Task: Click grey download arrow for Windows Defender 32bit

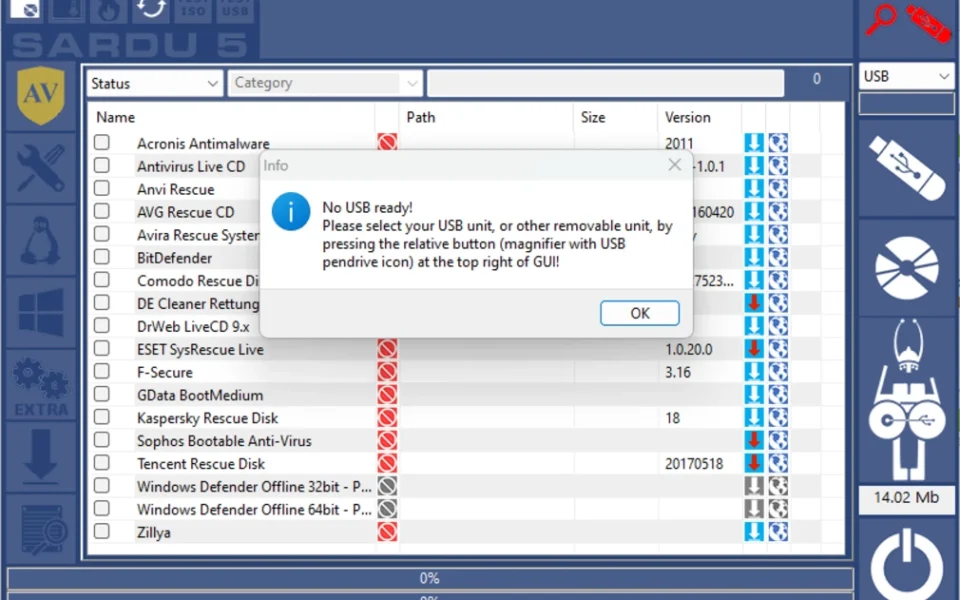Action: [x=754, y=486]
